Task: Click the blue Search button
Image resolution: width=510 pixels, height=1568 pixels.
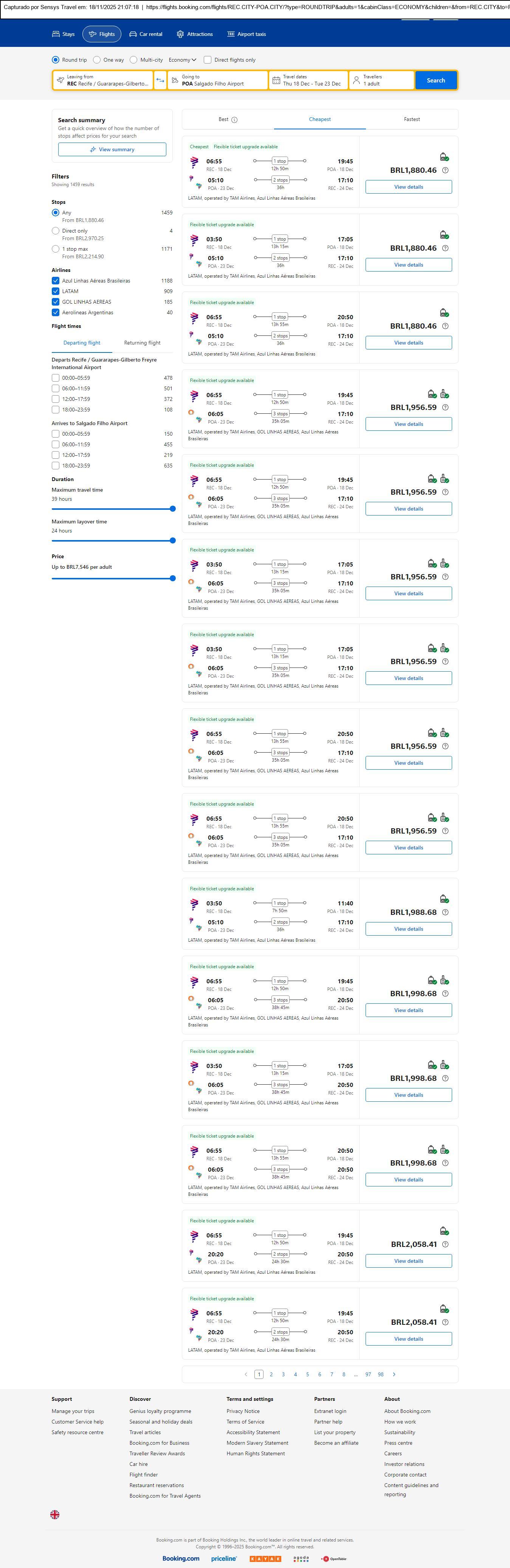Action: pos(436,80)
